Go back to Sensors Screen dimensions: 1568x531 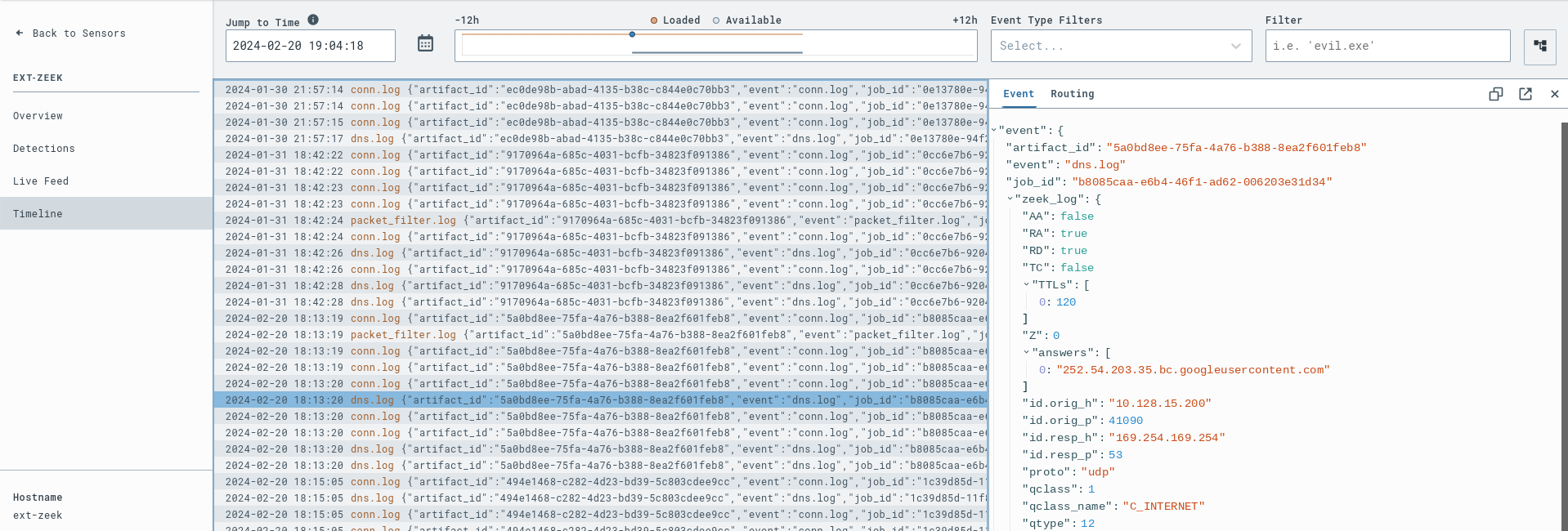[70, 33]
